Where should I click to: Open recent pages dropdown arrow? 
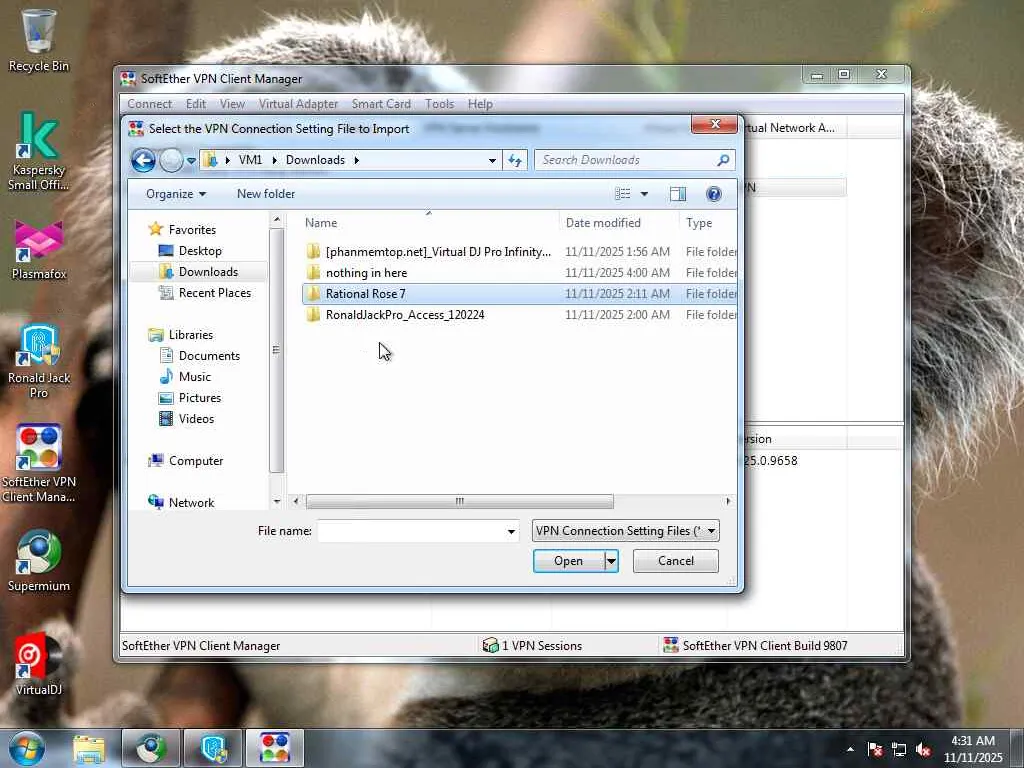click(x=191, y=161)
